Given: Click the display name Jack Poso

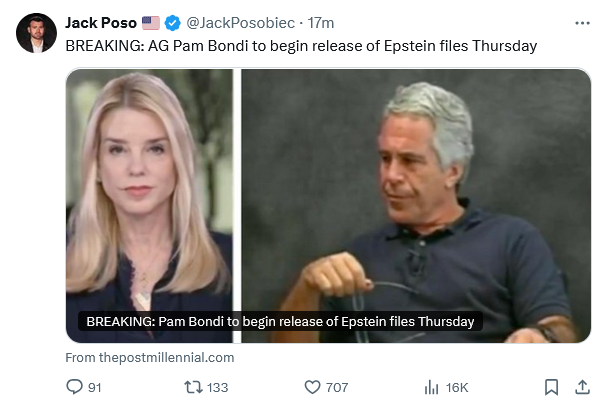Looking at the screenshot, I should (101, 23).
